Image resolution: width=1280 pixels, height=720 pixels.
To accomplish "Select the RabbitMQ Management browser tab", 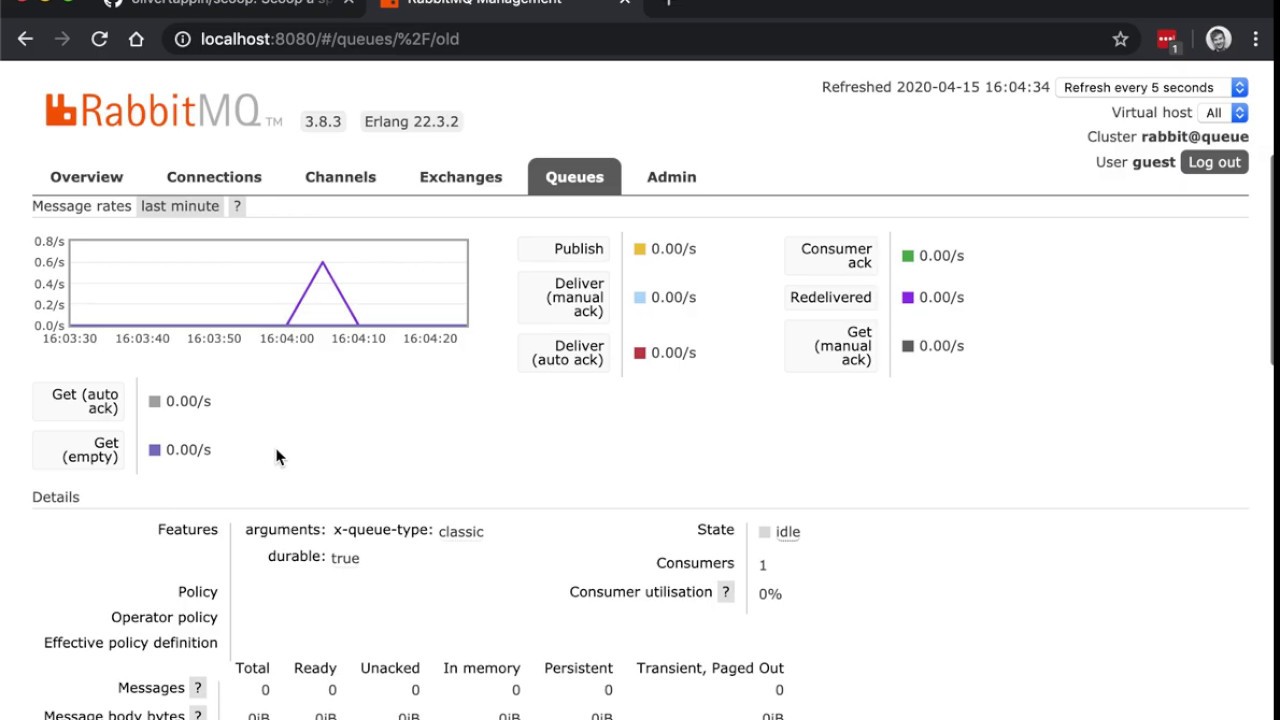I will tap(505, 5).
